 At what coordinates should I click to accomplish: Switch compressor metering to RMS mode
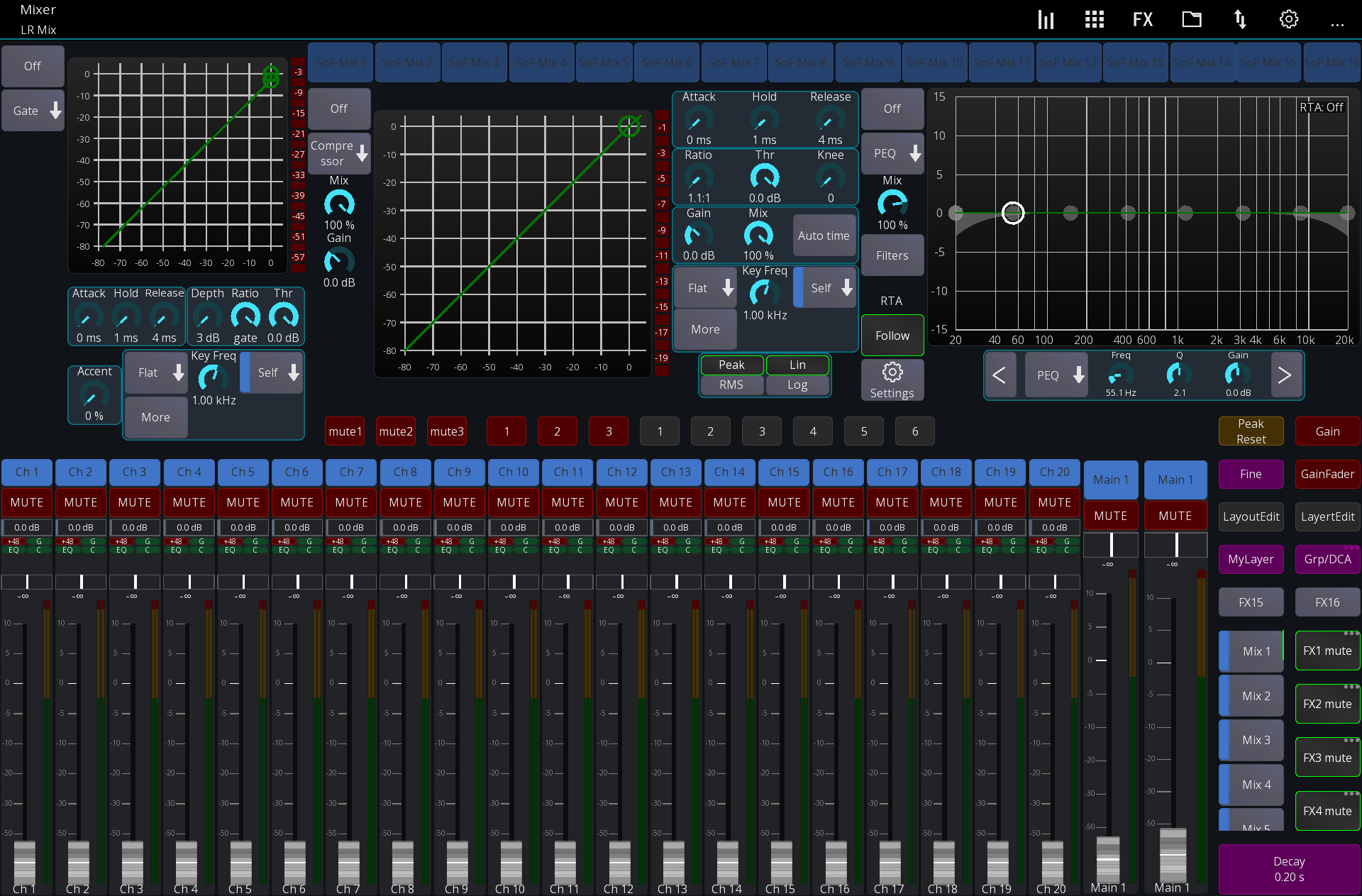(x=731, y=384)
